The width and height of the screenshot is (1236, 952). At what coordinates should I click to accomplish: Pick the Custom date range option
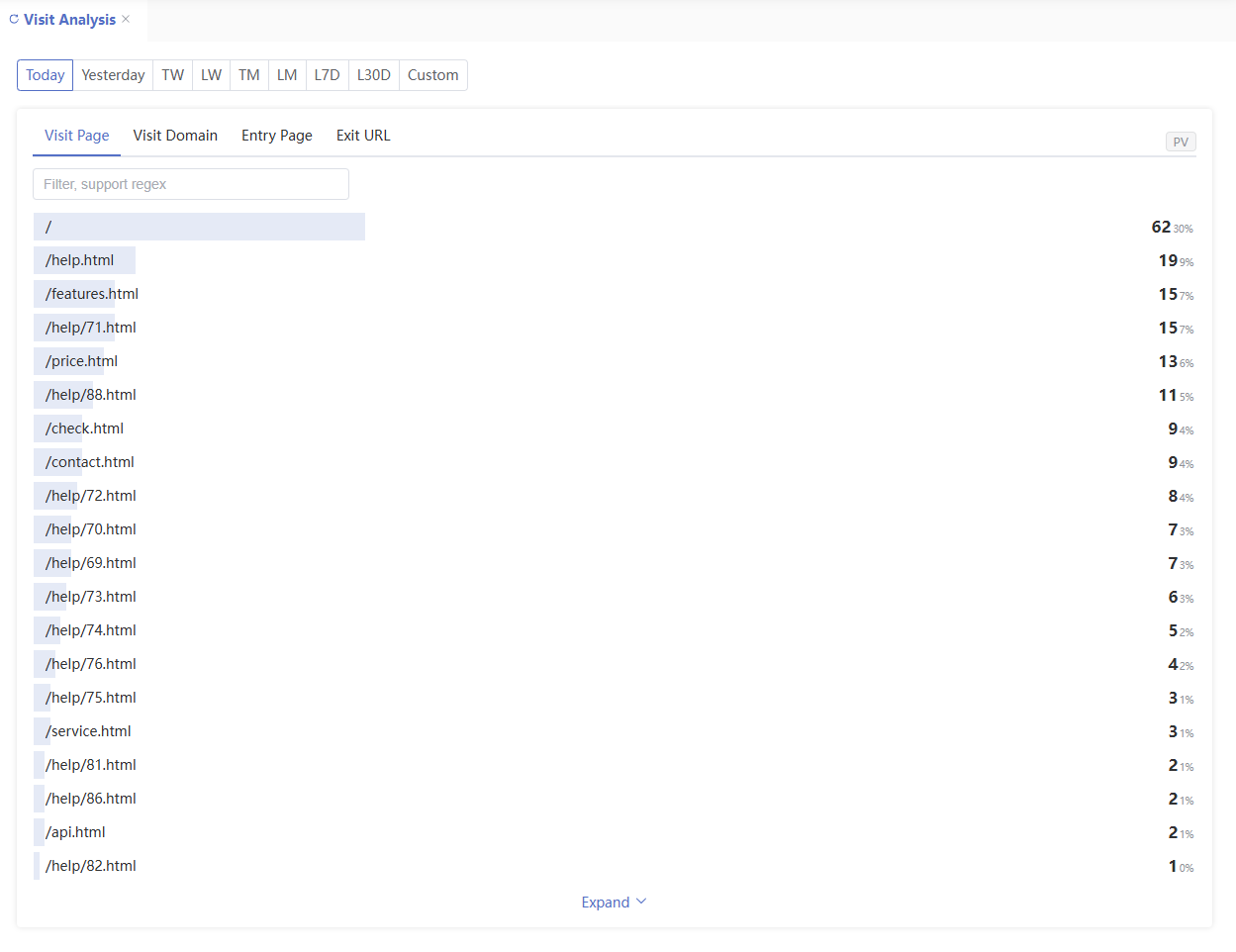point(432,75)
